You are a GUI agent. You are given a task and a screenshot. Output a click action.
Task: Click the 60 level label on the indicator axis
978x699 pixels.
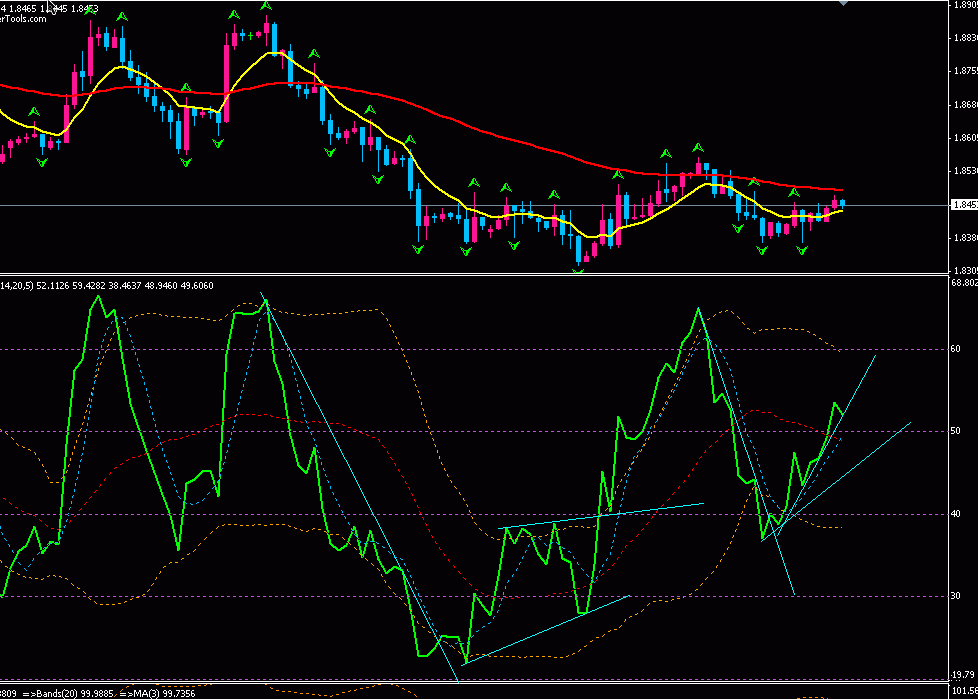pyautogui.click(x=956, y=349)
